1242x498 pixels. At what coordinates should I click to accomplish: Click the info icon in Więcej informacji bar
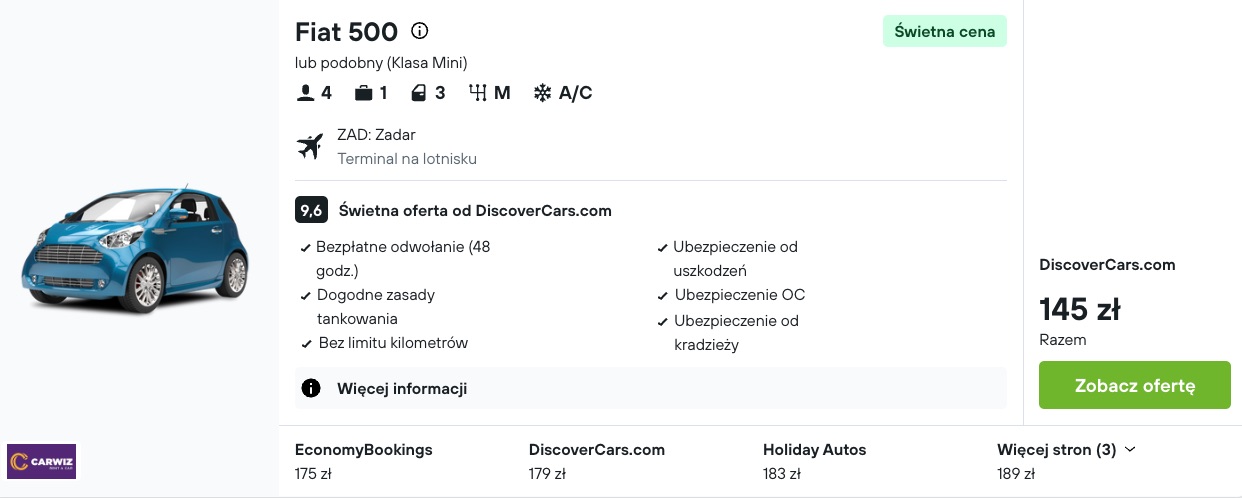pyautogui.click(x=311, y=388)
